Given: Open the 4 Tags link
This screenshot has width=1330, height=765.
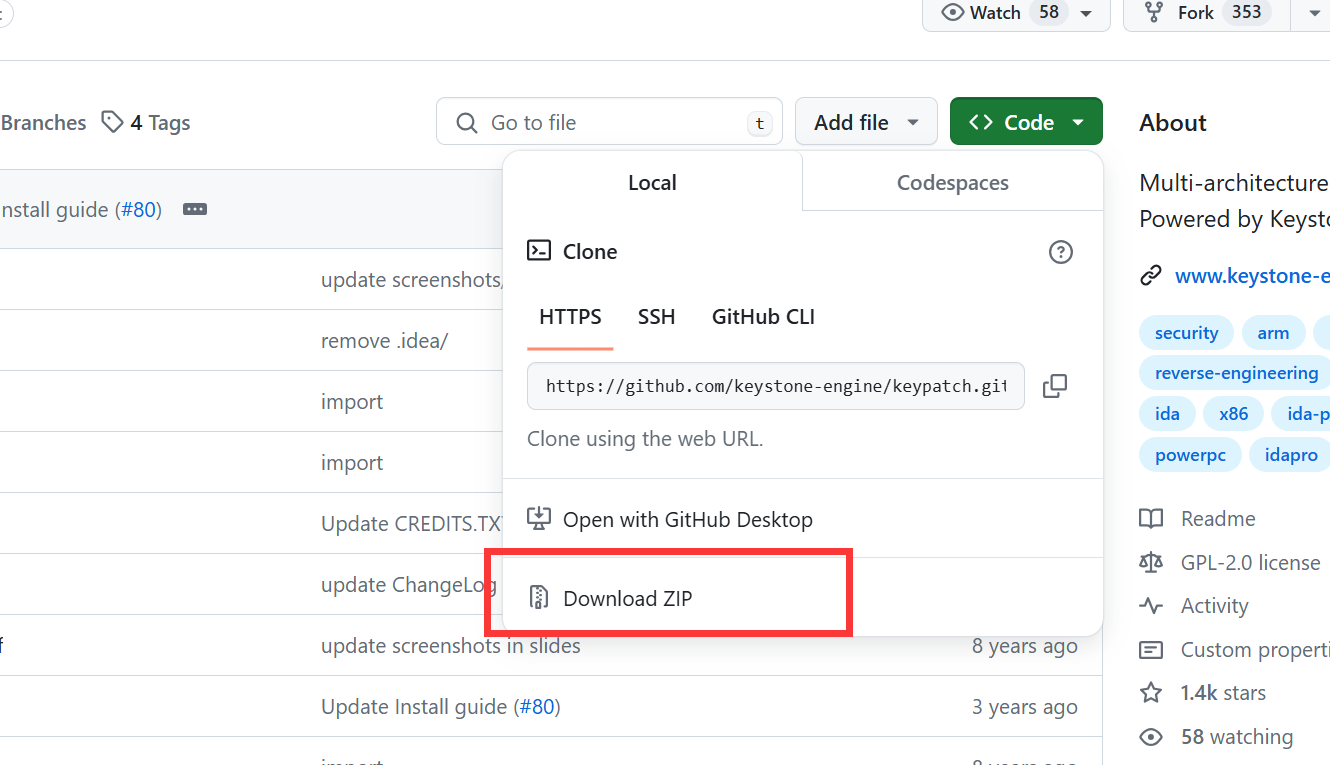Looking at the screenshot, I should coord(146,123).
